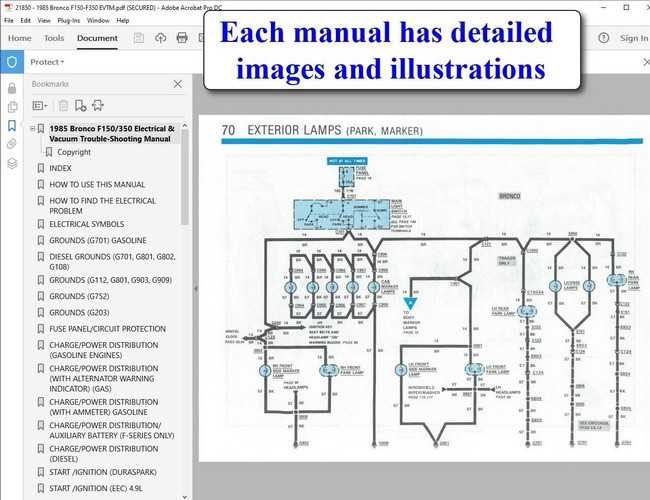Click the bookmark icon beside Copyright

pyautogui.click(x=49, y=152)
